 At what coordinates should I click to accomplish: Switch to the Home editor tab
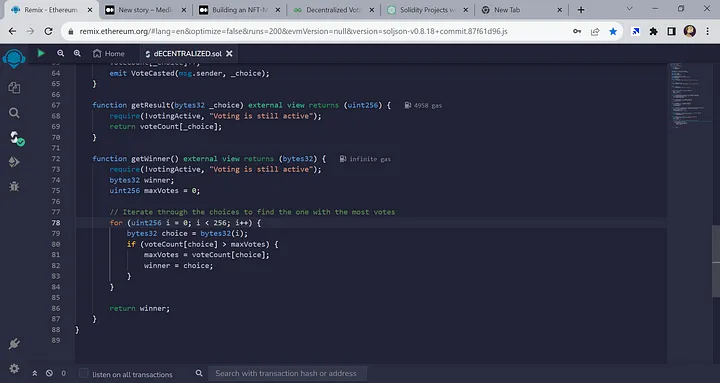coord(109,54)
